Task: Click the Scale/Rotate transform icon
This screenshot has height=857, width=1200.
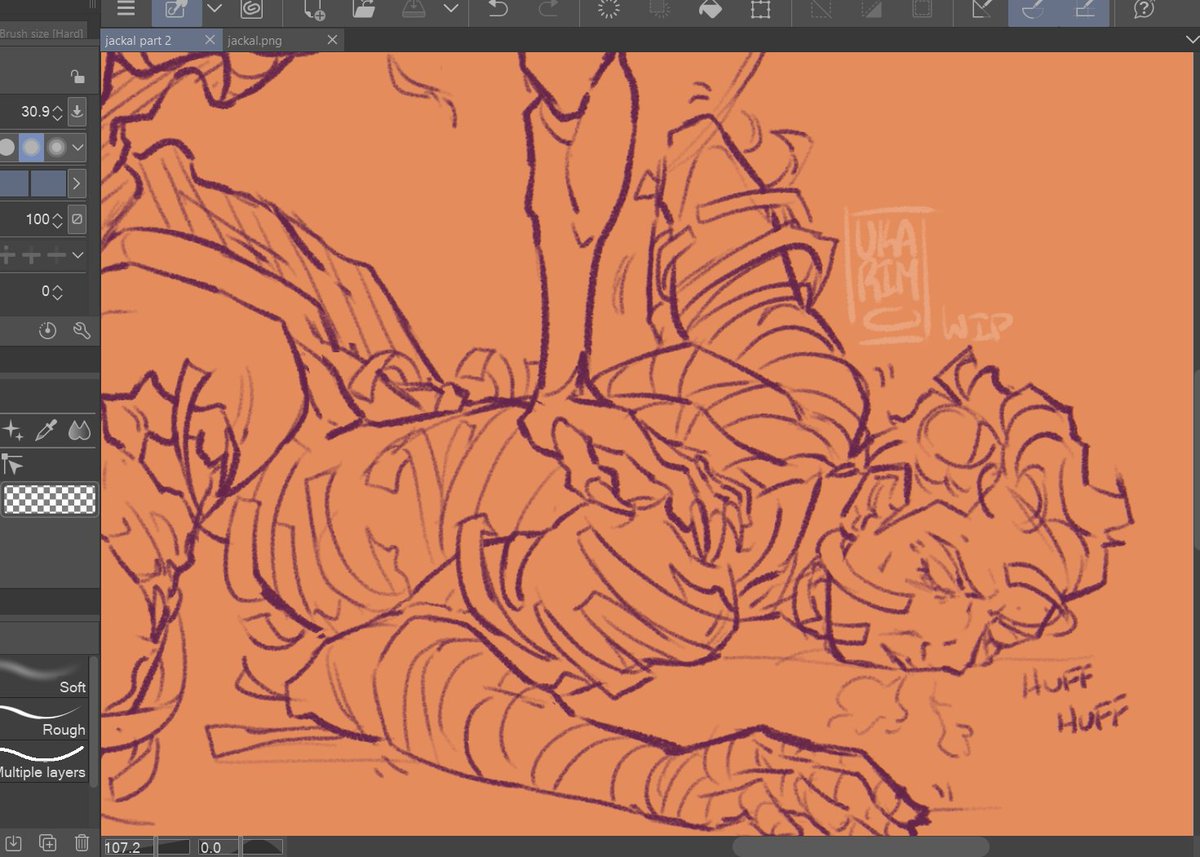Action: coord(760,10)
